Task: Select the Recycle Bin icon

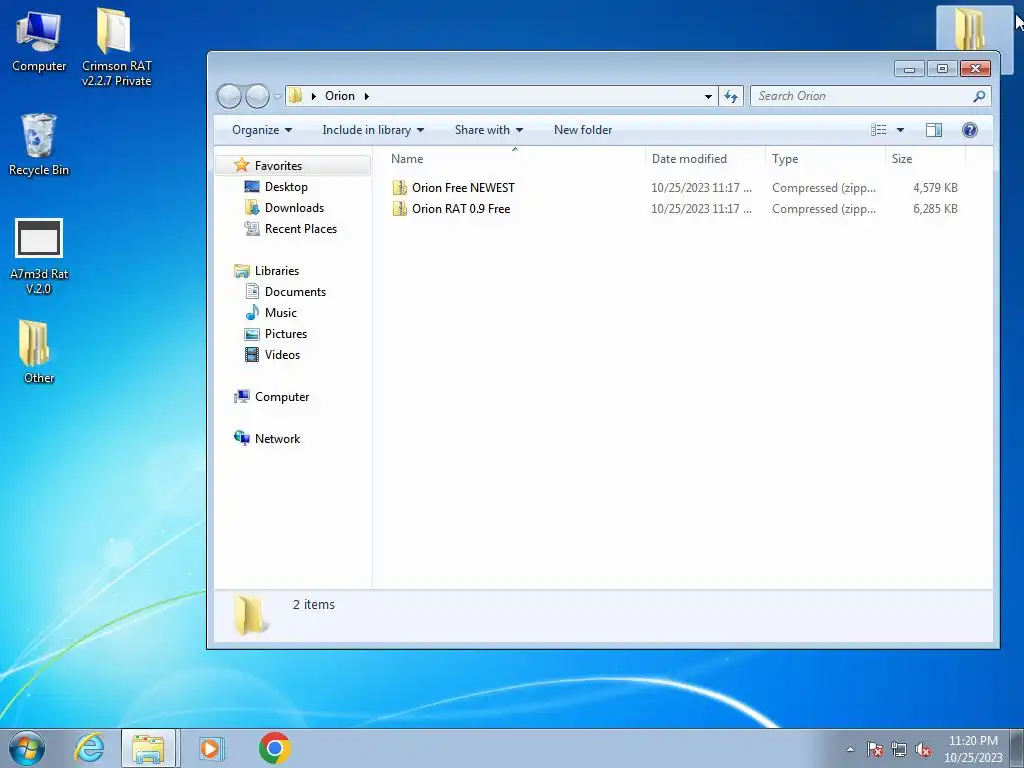Action: (x=39, y=145)
